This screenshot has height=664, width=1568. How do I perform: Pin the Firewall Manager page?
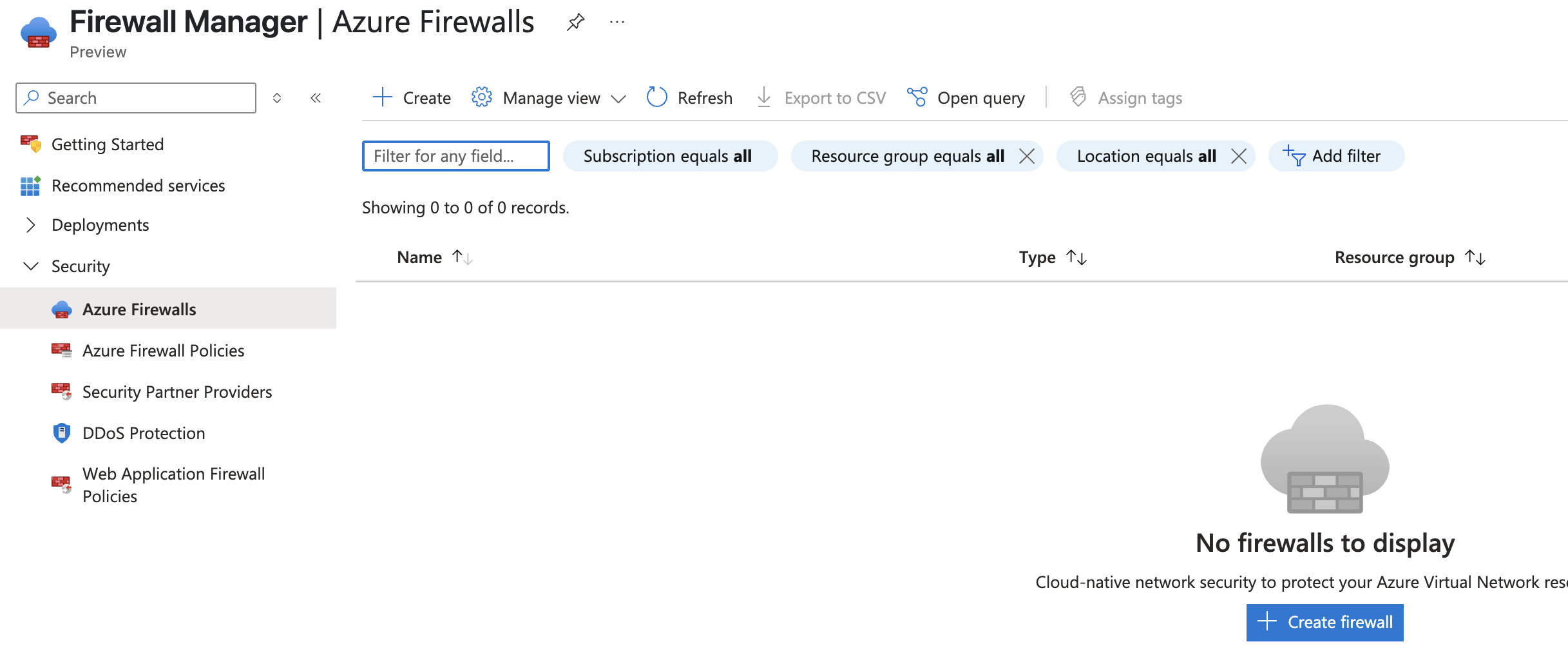tap(575, 23)
